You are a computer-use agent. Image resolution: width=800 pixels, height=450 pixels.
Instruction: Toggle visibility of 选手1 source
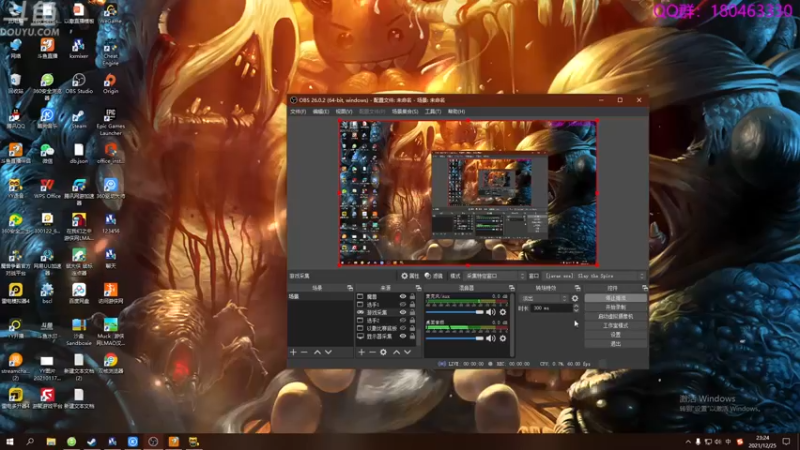pyautogui.click(x=403, y=305)
